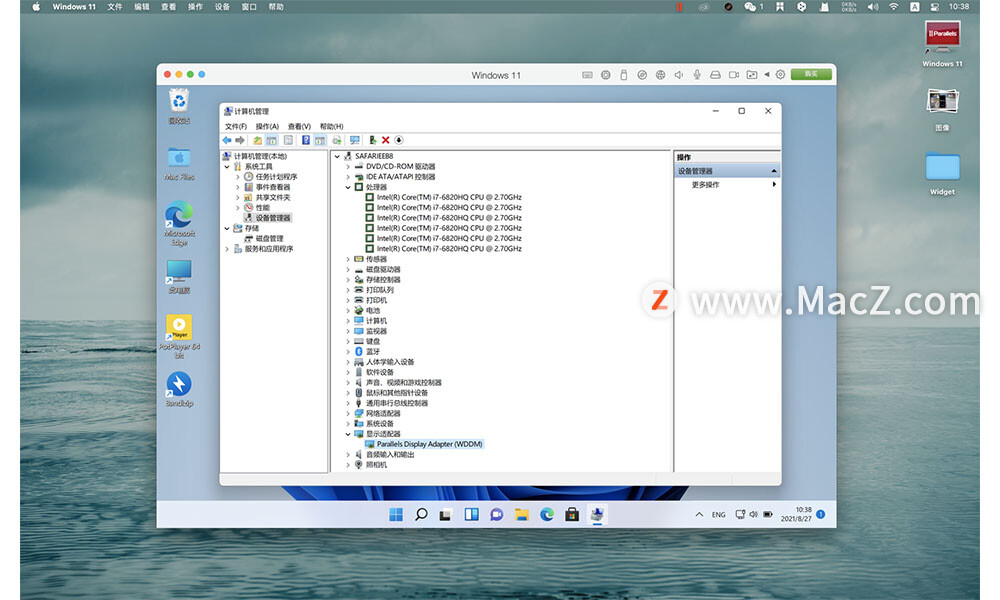
Task: Click the circled down-arrow toolbar icon
Action: (x=399, y=140)
